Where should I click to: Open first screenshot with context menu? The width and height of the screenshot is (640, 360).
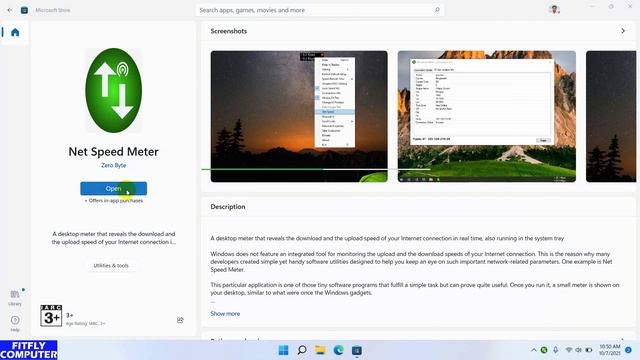299,116
